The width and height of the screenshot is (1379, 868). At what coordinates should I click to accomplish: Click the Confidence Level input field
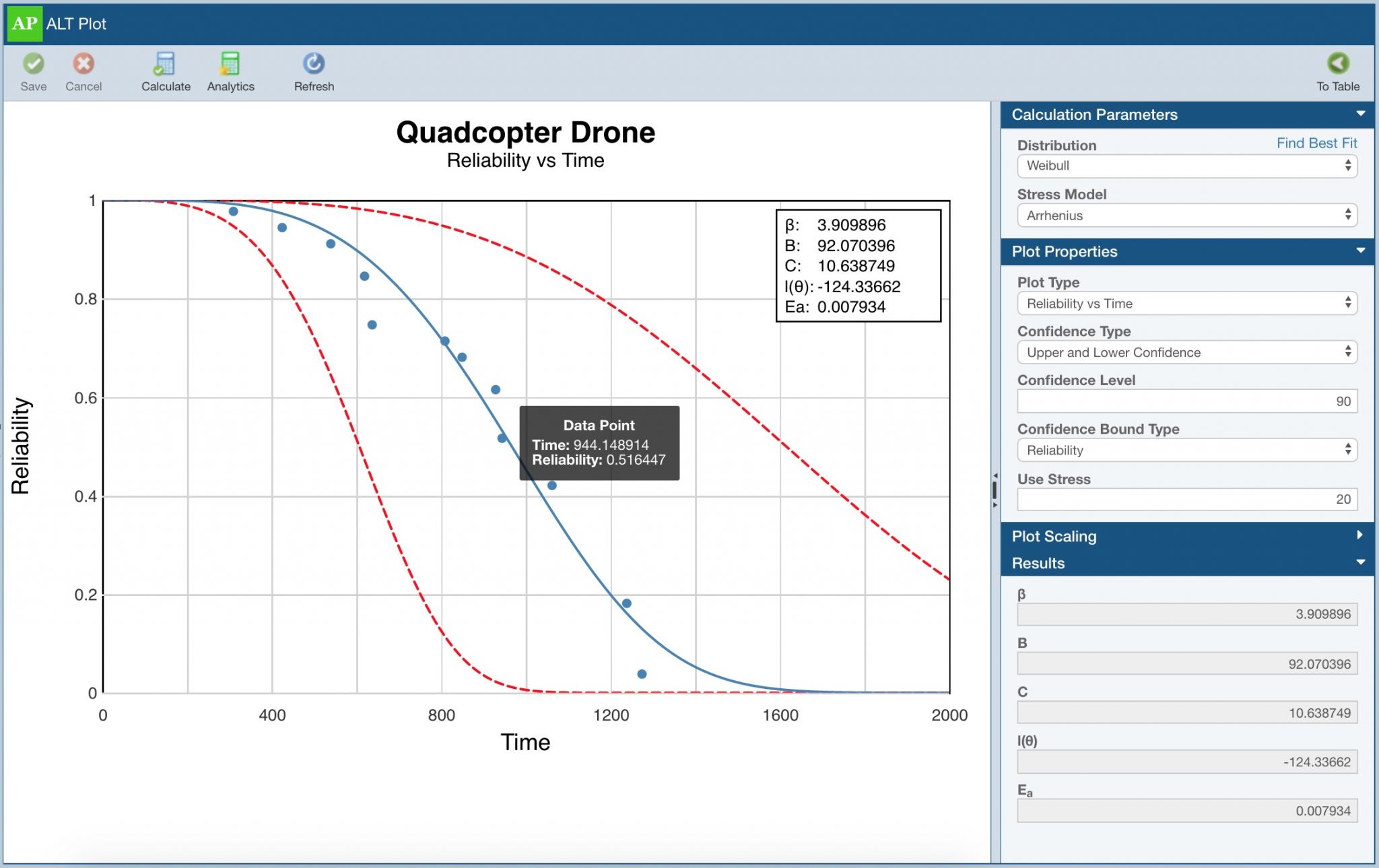pyautogui.click(x=1187, y=401)
